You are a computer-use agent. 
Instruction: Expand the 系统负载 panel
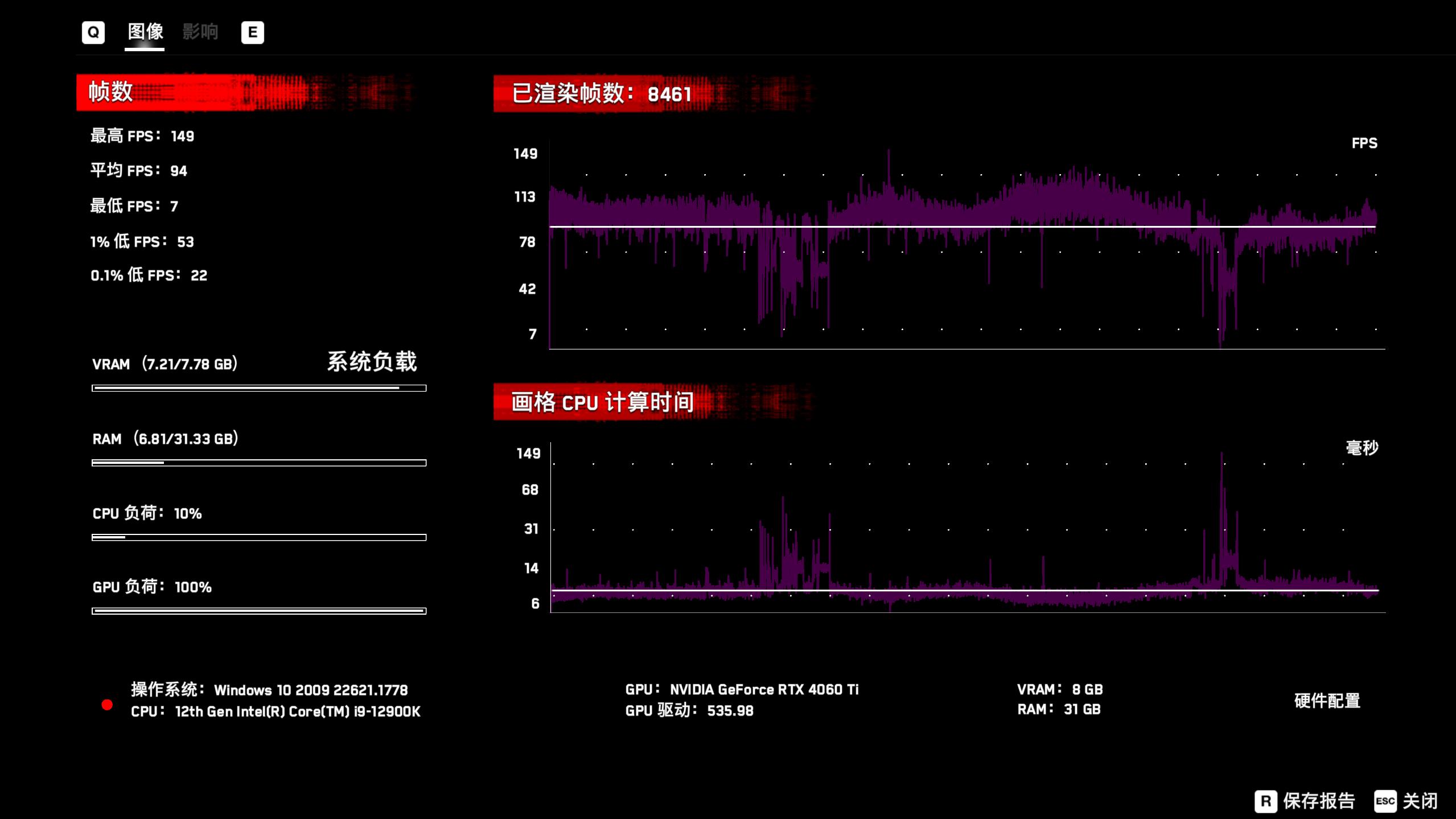(372, 361)
